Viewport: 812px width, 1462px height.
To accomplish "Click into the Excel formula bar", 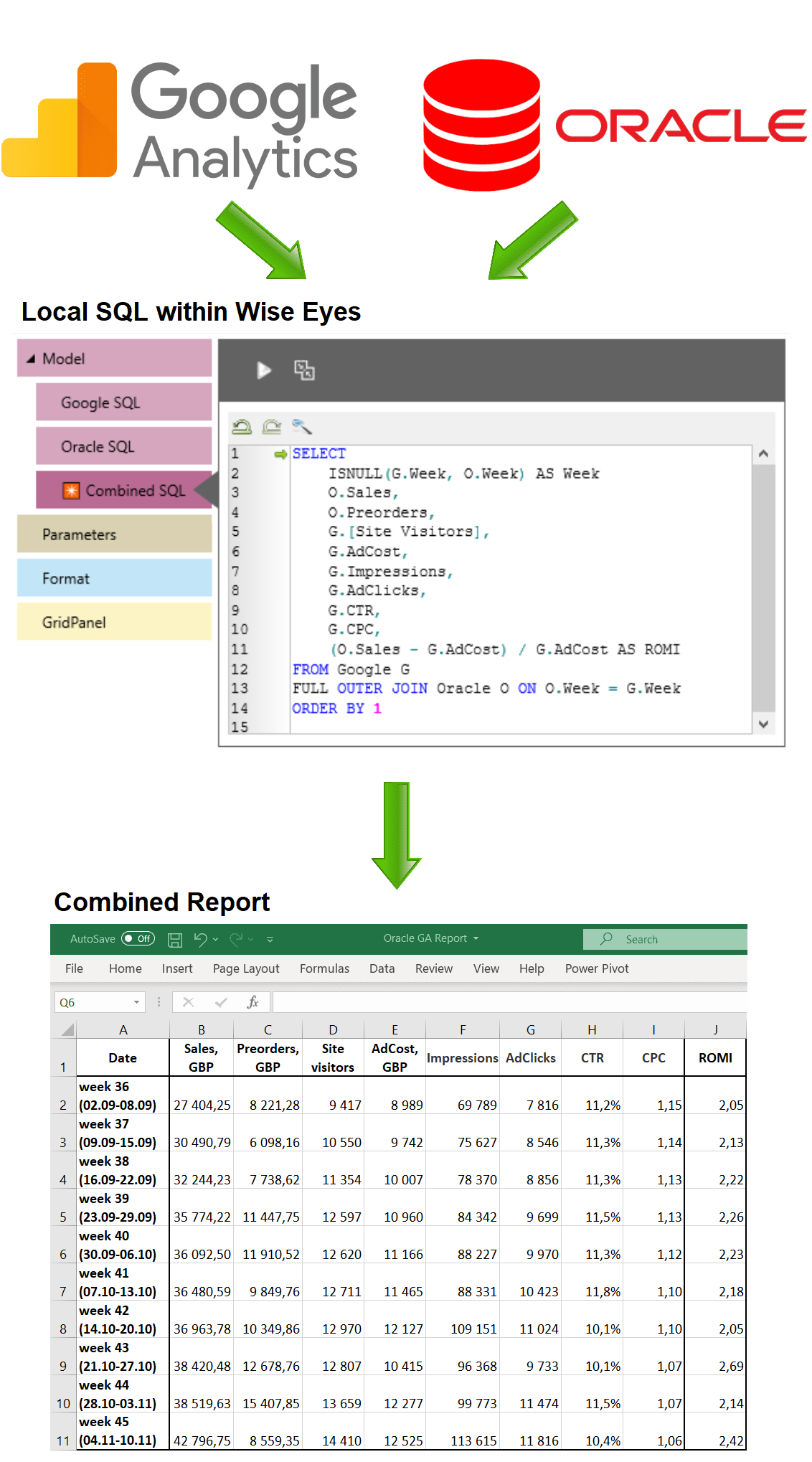I will (x=510, y=1002).
